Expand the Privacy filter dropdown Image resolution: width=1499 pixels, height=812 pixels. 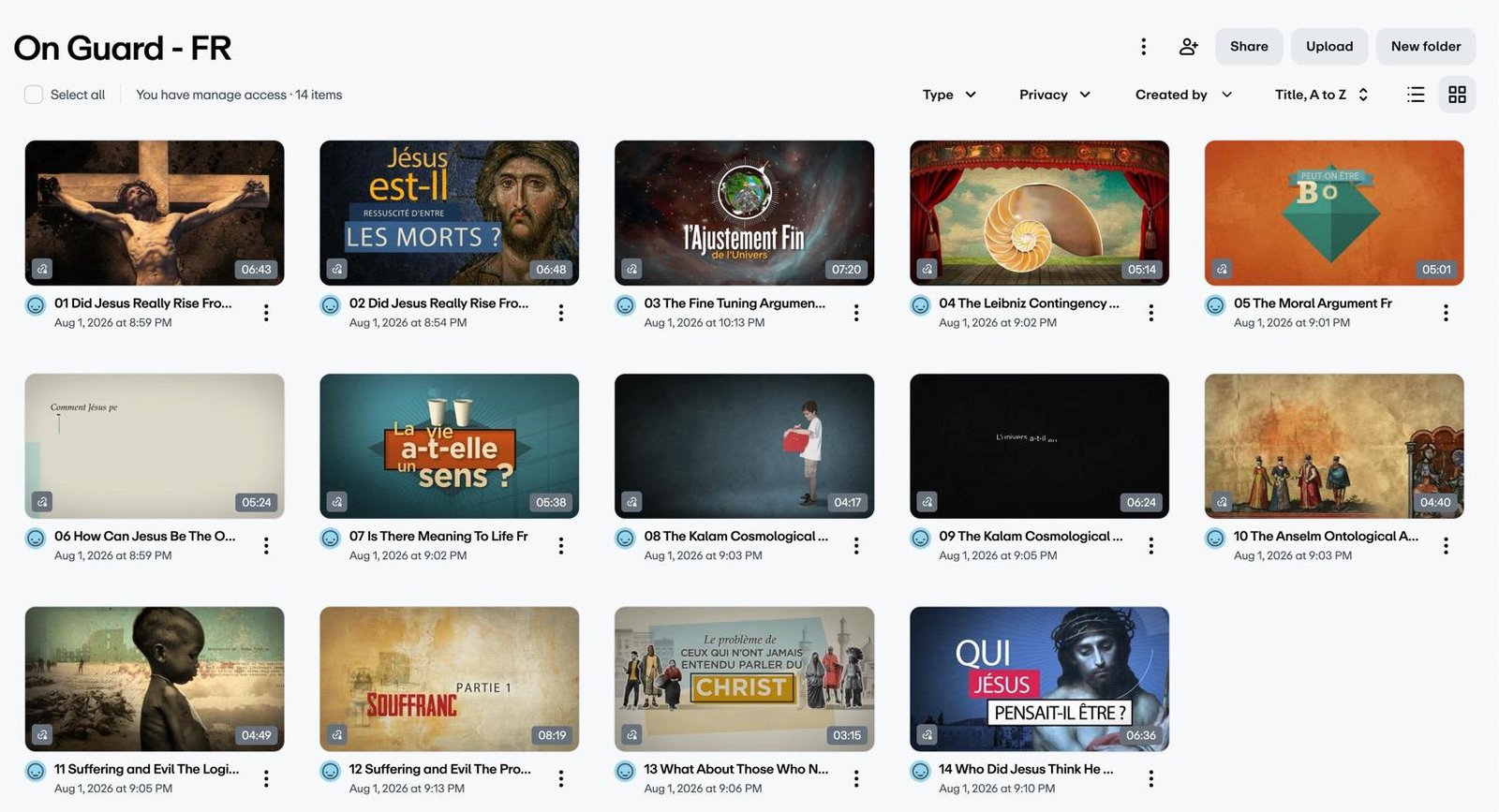pyautogui.click(x=1055, y=95)
